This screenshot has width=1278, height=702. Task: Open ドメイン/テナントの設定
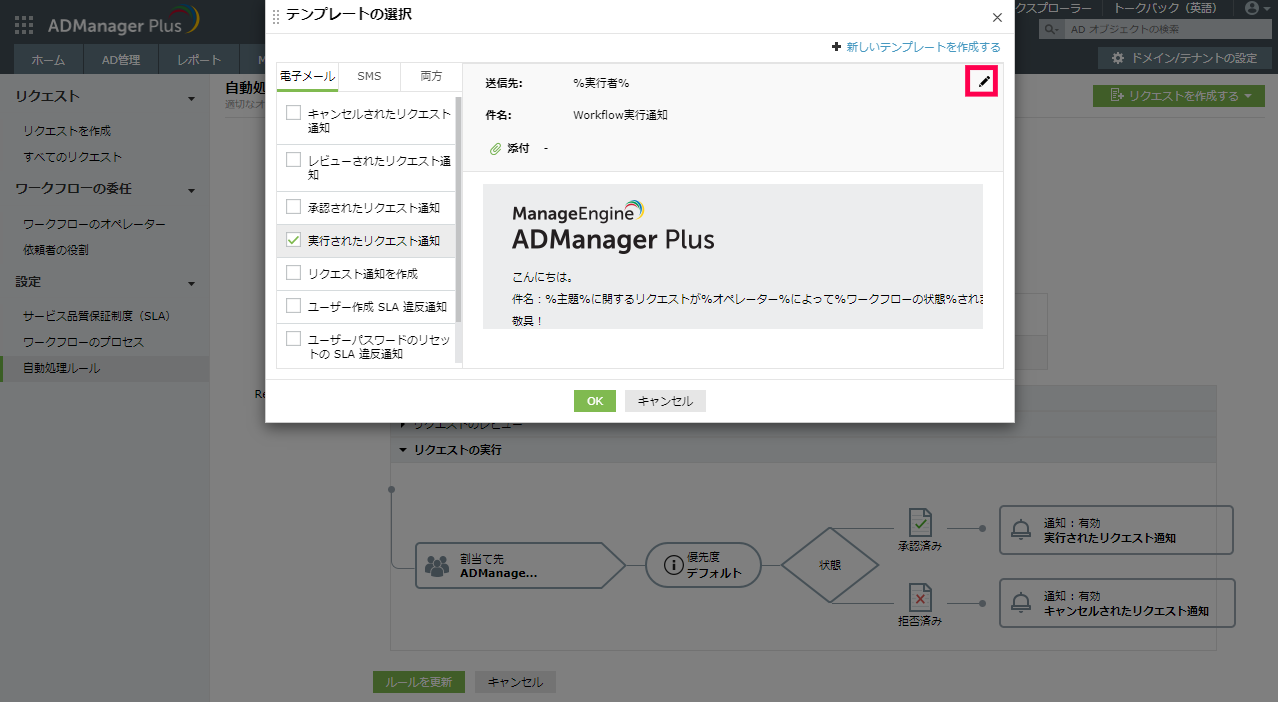click(1183, 58)
